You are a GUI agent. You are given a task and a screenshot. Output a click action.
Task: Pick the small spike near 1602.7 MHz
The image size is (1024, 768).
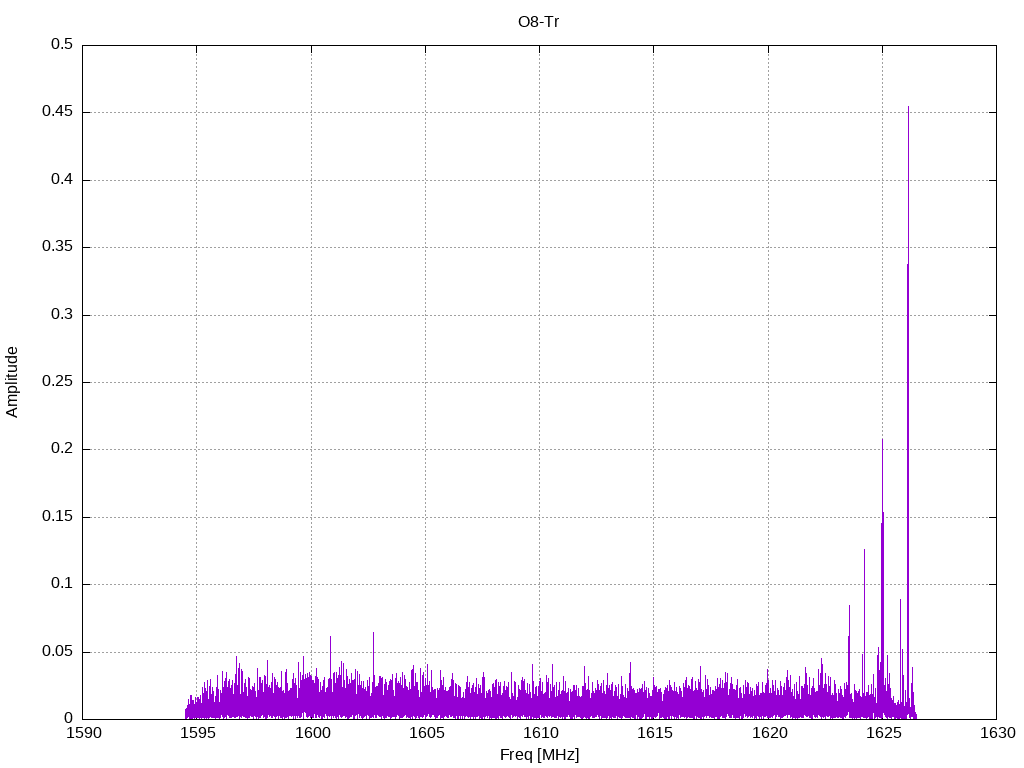click(x=373, y=633)
